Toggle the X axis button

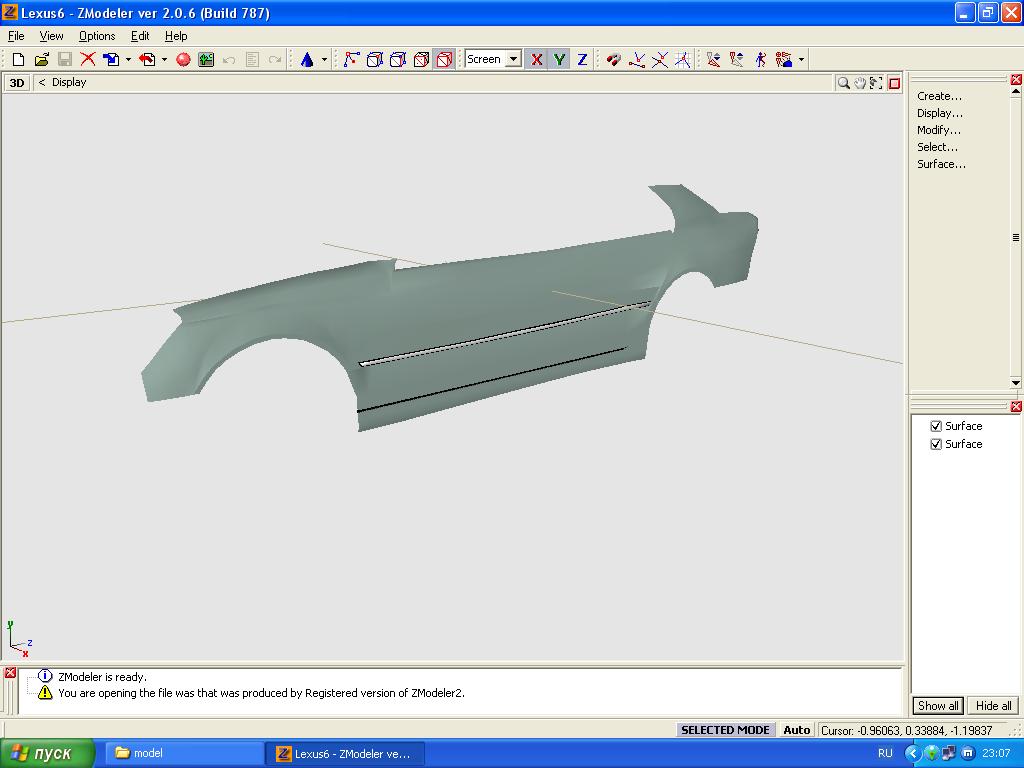coord(537,60)
